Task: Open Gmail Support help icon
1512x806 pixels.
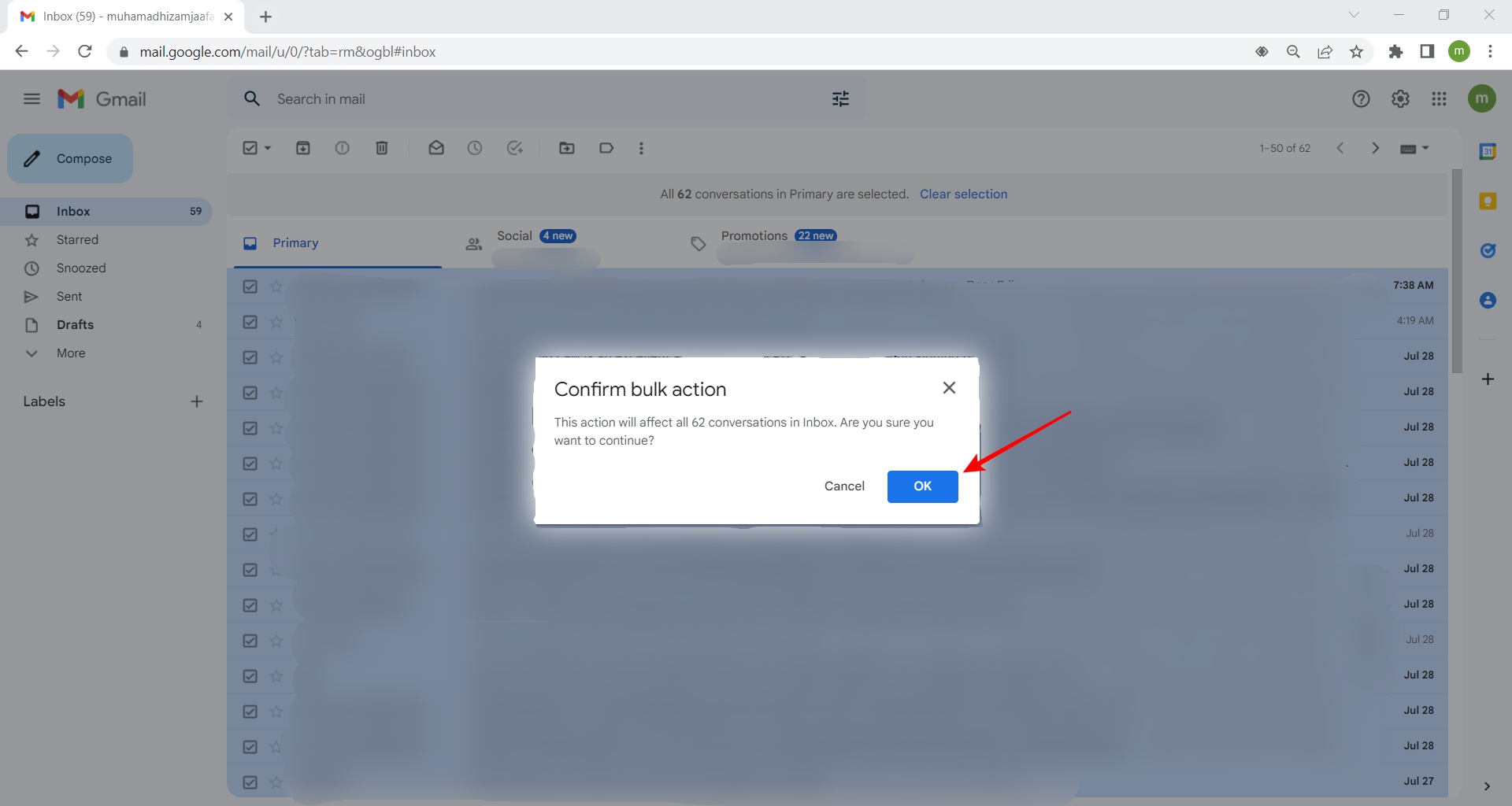Action: tap(1361, 99)
